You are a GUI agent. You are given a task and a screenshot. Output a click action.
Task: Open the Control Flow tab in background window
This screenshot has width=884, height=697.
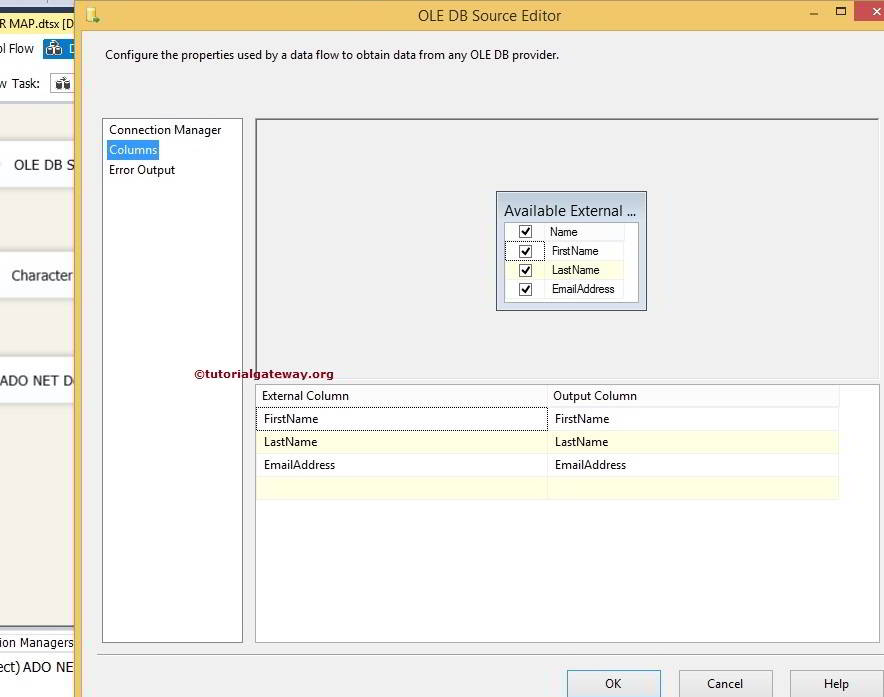pyautogui.click(x=17, y=48)
